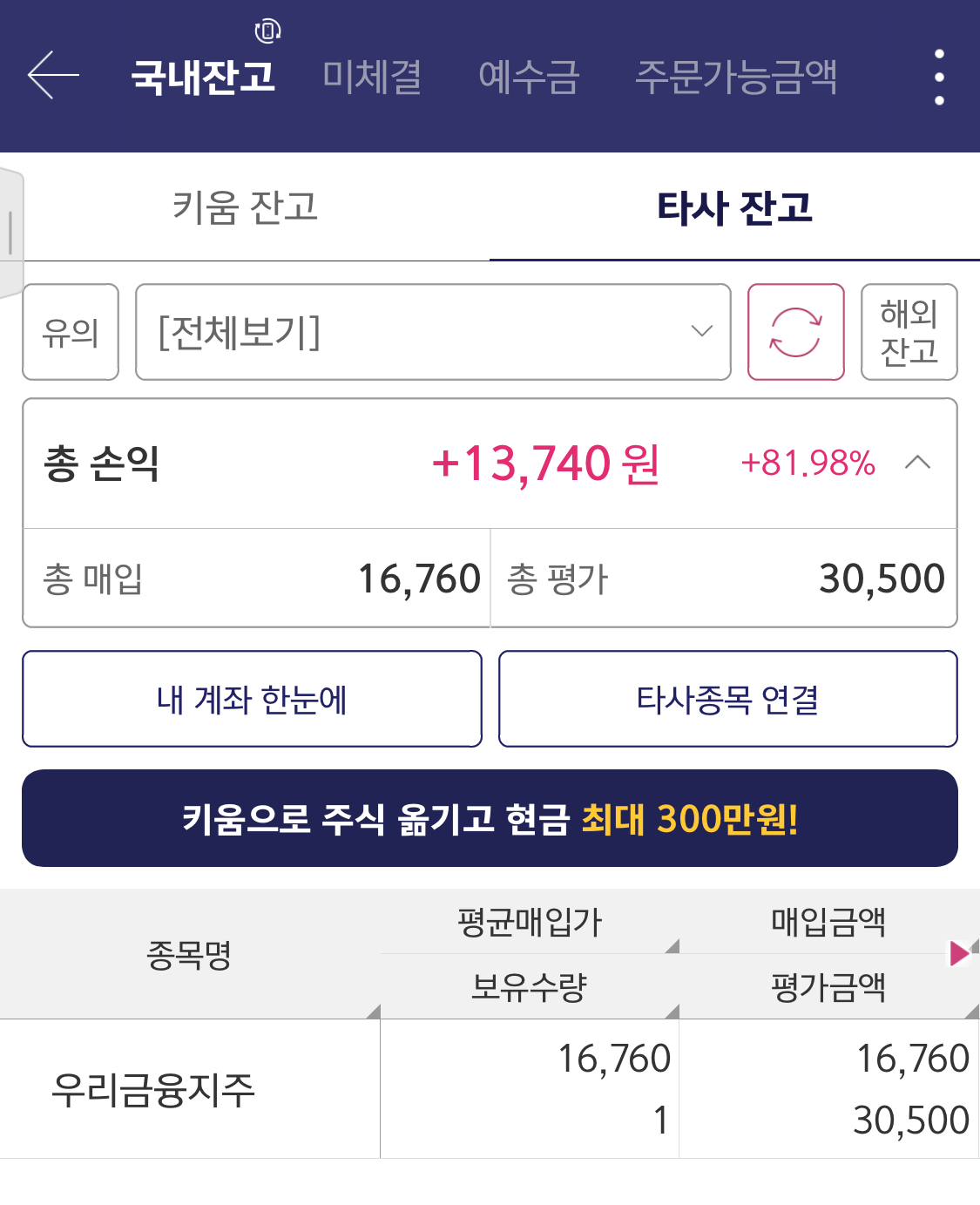
Task: Select the 타사 잔고 tab
Action: point(734,207)
